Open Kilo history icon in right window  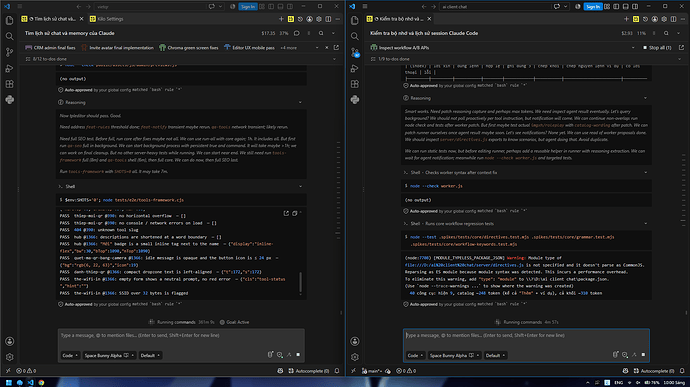645,19
